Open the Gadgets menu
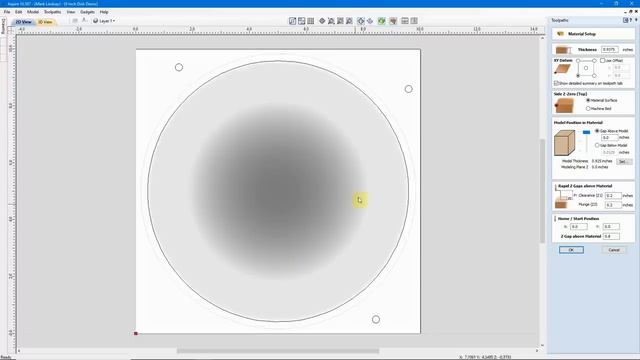This screenshot has width=640, height=360. [x=87, y=12]
